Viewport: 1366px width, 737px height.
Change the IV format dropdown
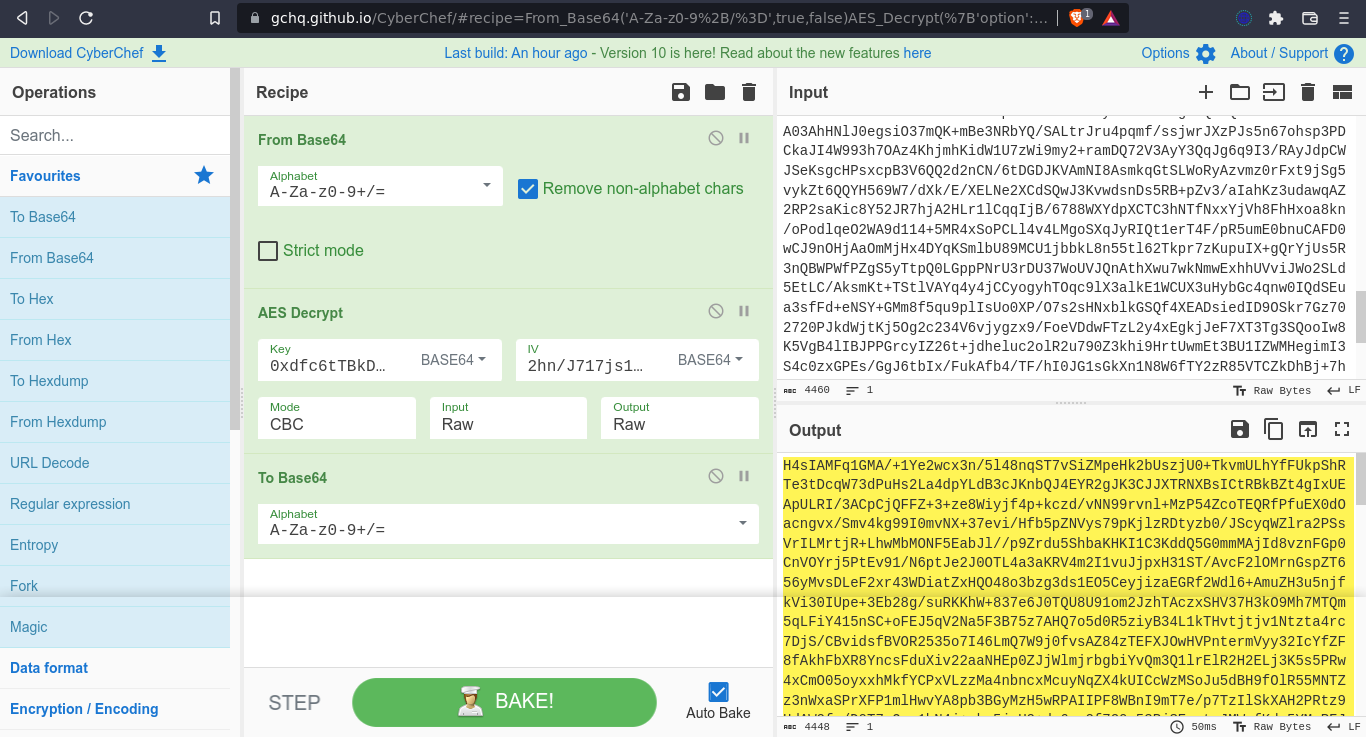[x=710, y=360]
